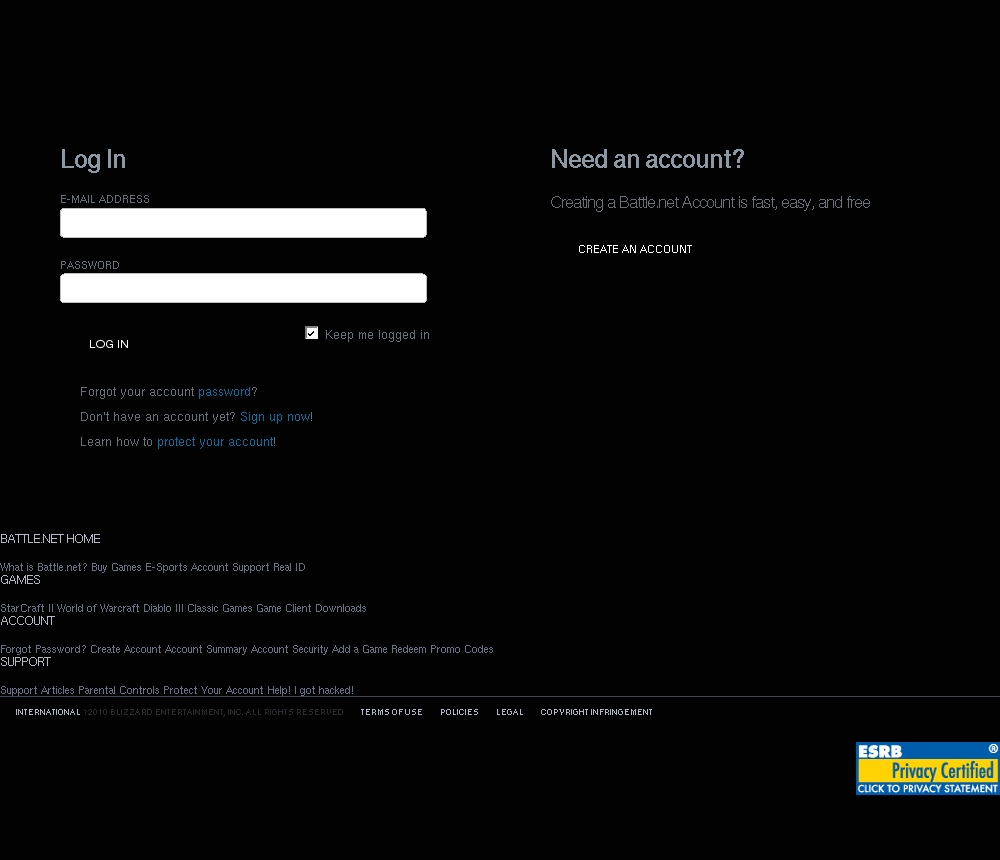Open the COPYRIGHT INFRINGEMENT link

pos(596,712)
